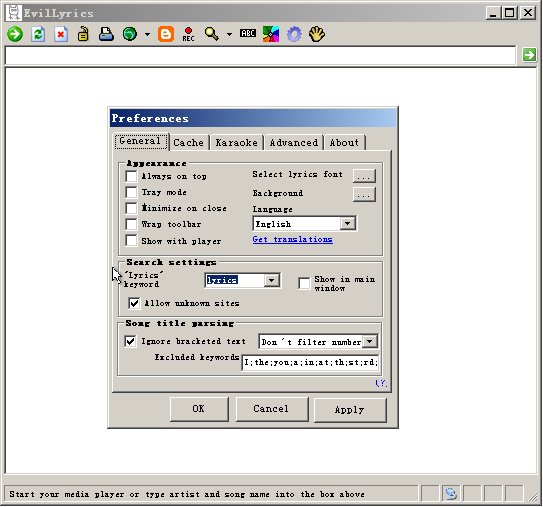Open the Get translations link

(x=293, y=239)
